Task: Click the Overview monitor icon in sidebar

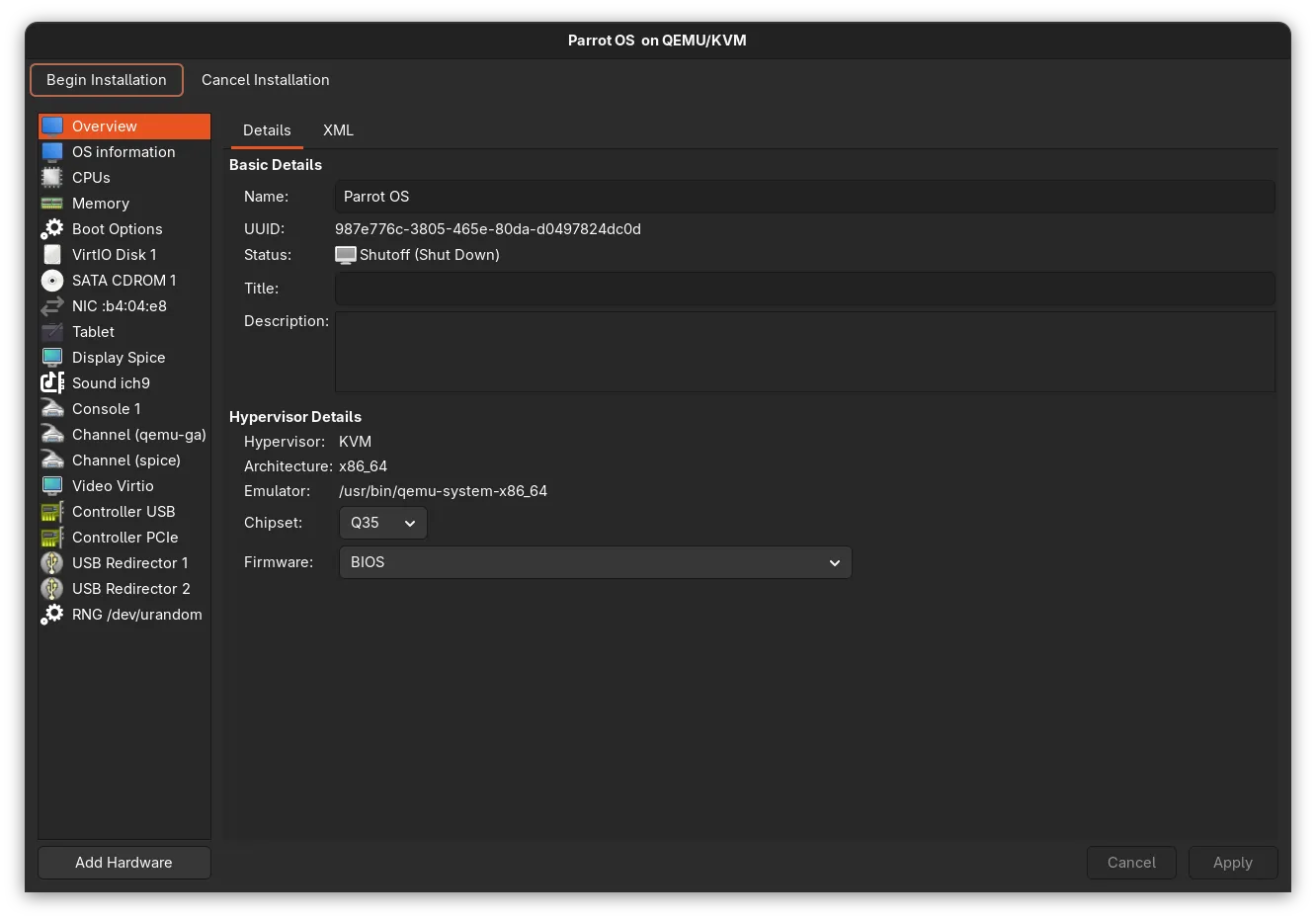Action: pos(52,126)
